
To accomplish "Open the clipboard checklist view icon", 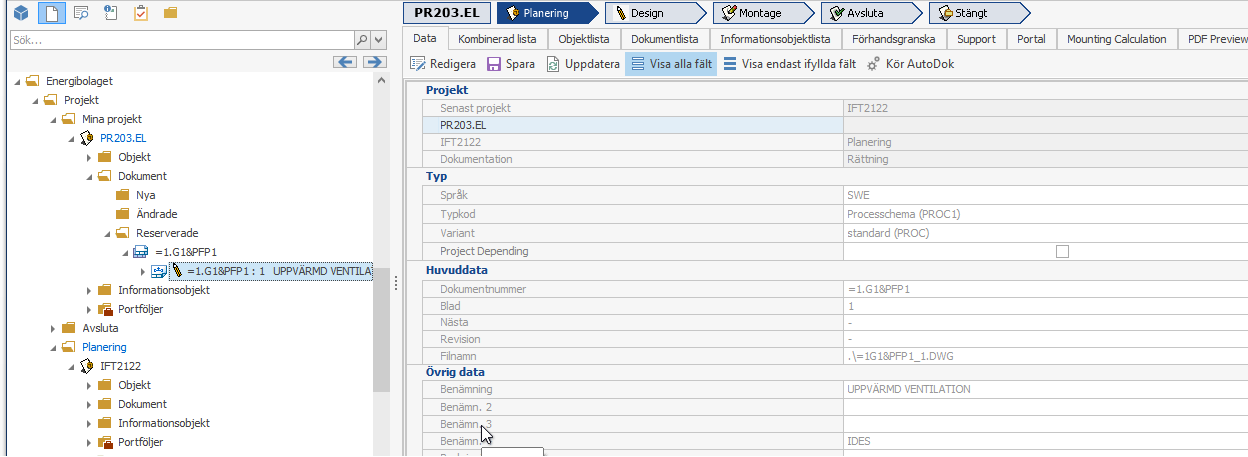I will pos(141,13).
